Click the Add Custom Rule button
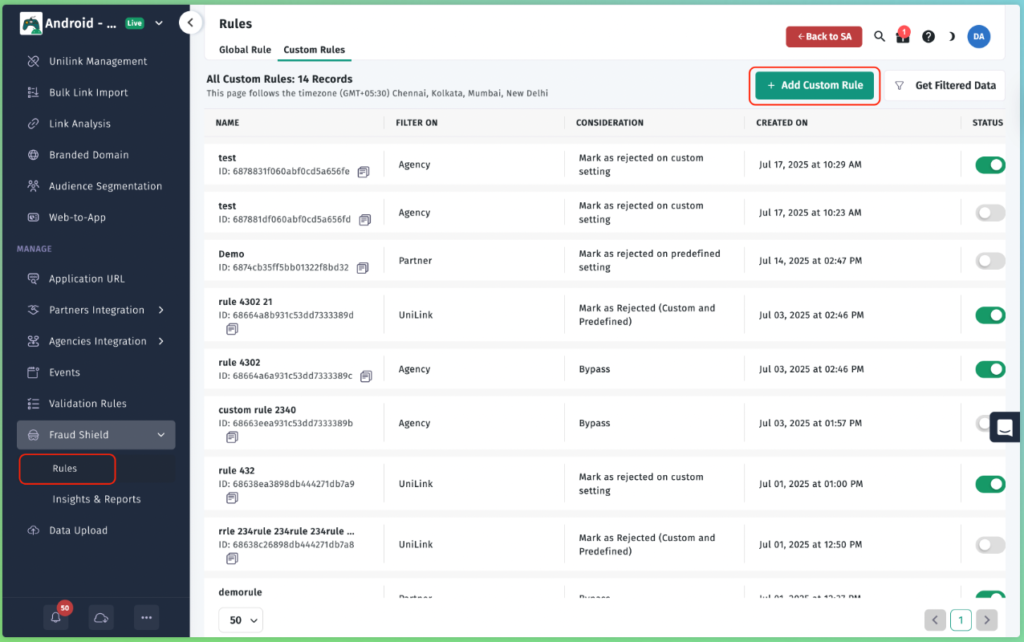The image size is (1024, 642). pyautogui.click(x=814, y=87)
